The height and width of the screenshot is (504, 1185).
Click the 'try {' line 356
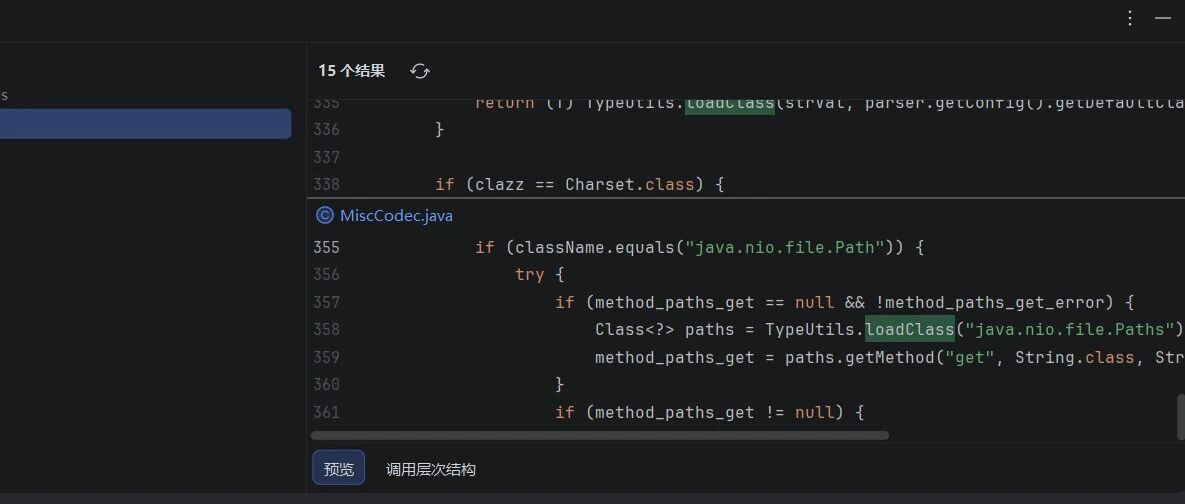pos(540,274)
